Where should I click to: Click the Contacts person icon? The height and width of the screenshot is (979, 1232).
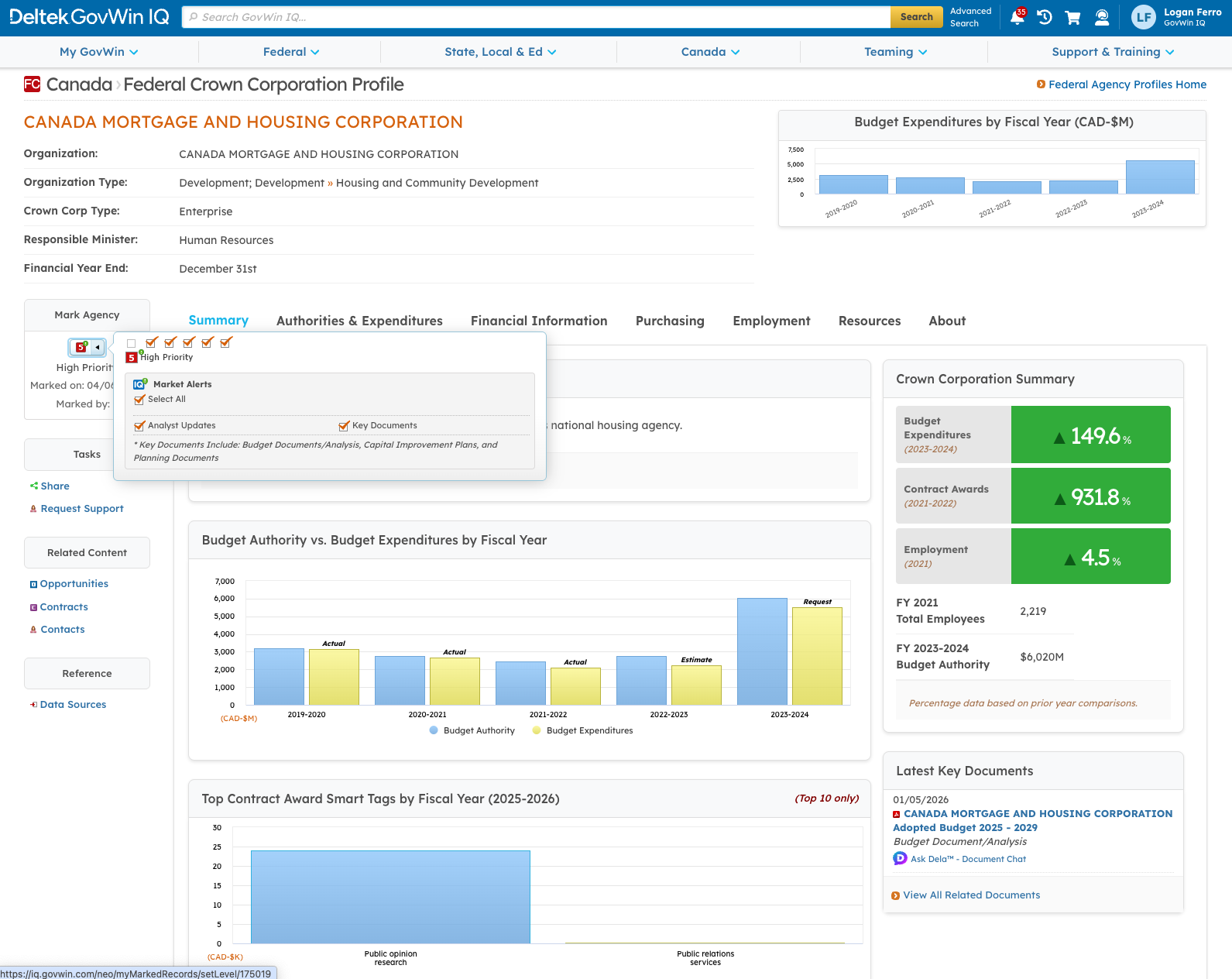[x=33, y=630]
